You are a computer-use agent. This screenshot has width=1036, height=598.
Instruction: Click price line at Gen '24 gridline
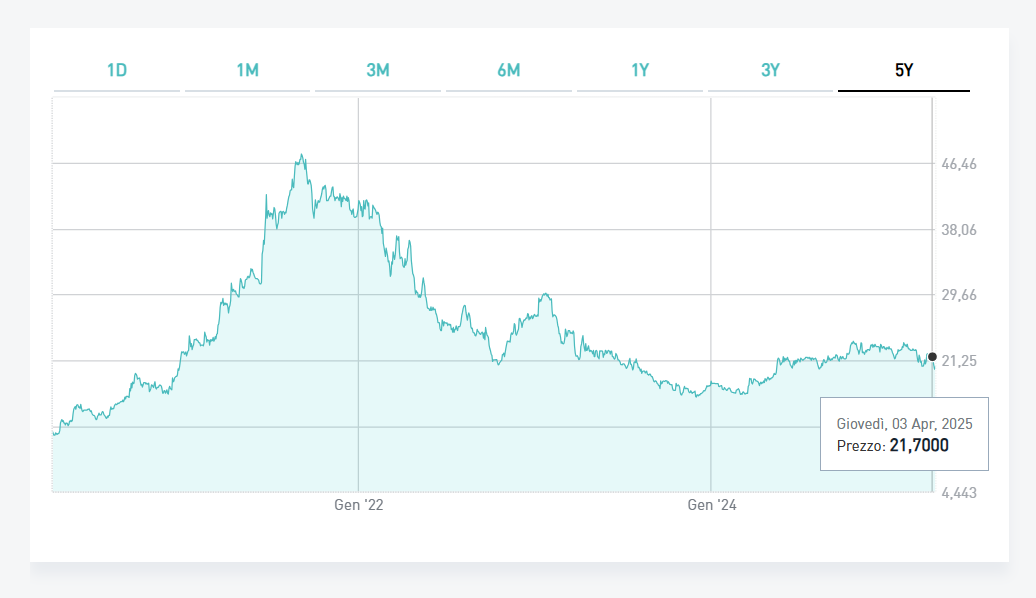[710, 384]
